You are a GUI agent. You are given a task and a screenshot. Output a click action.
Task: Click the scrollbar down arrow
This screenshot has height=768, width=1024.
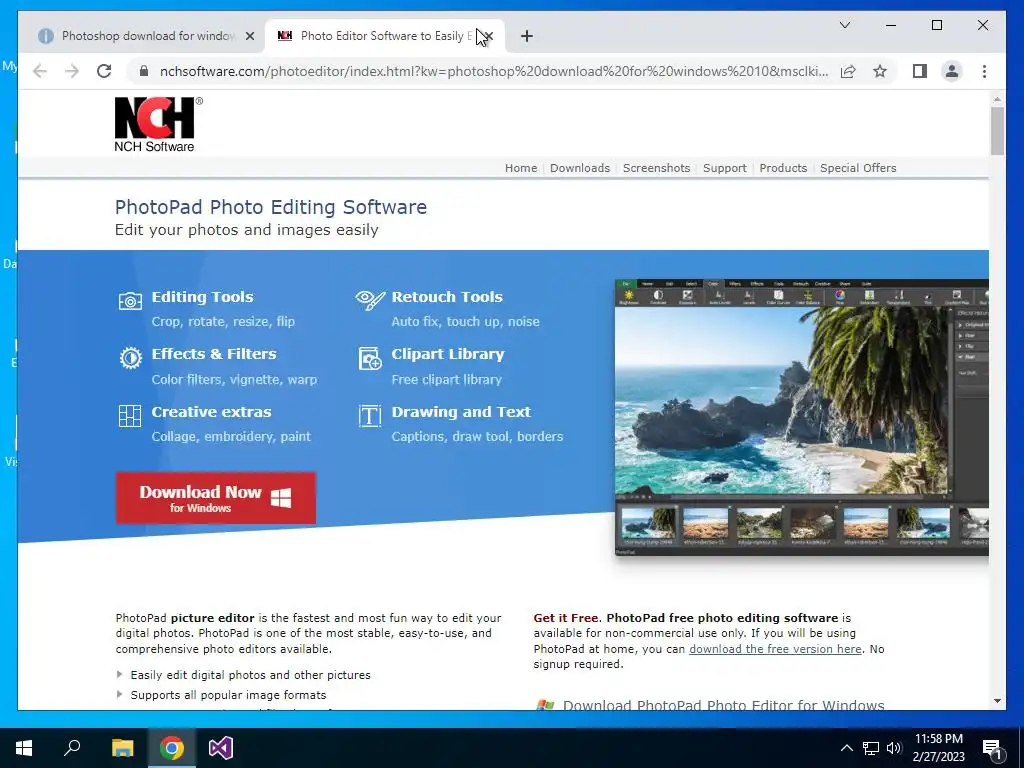[997, 701]
